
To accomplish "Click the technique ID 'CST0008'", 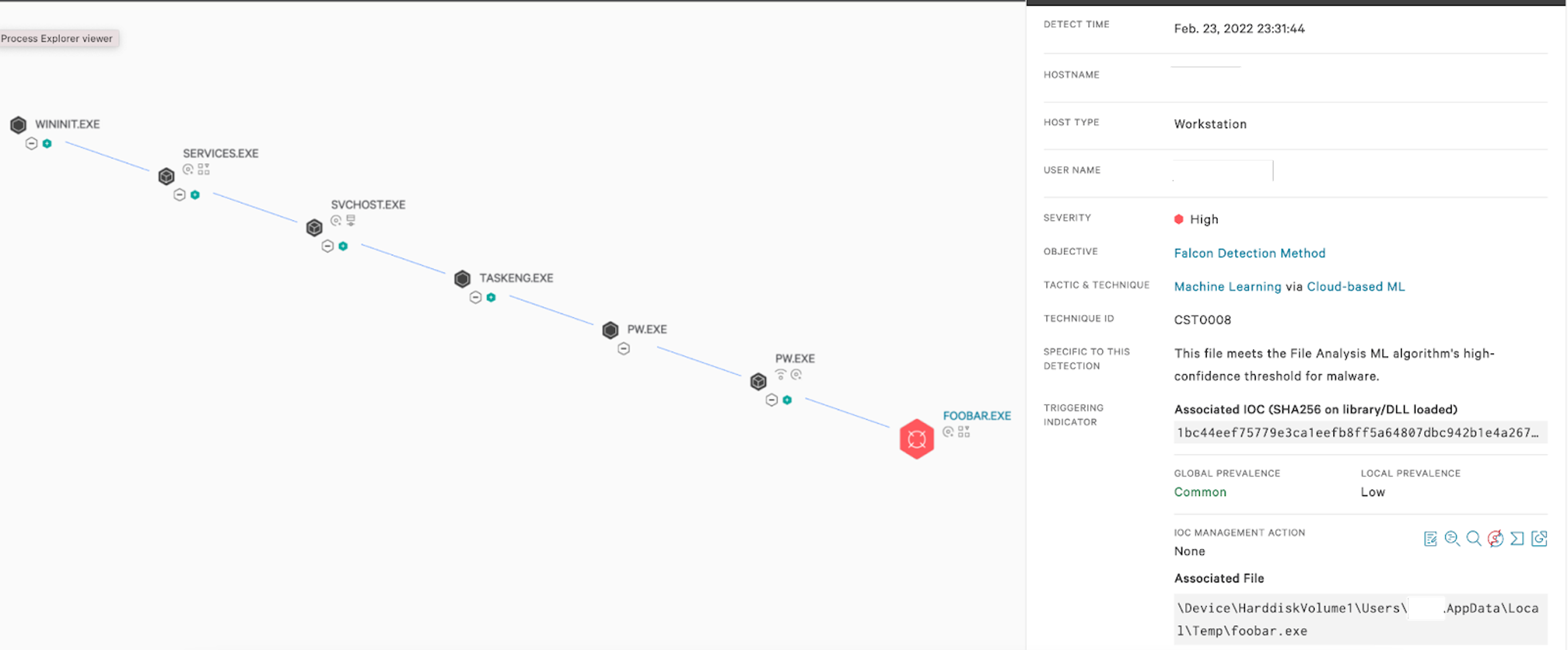I will point(1202,320).
